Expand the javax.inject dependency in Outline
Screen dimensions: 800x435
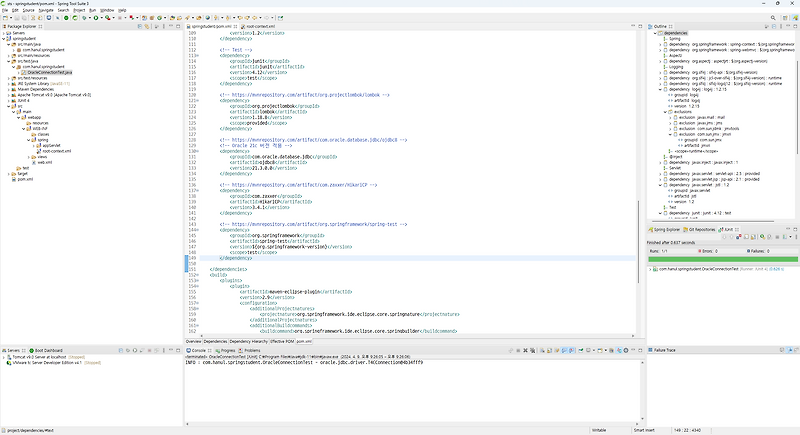click(x=660, y=162)
